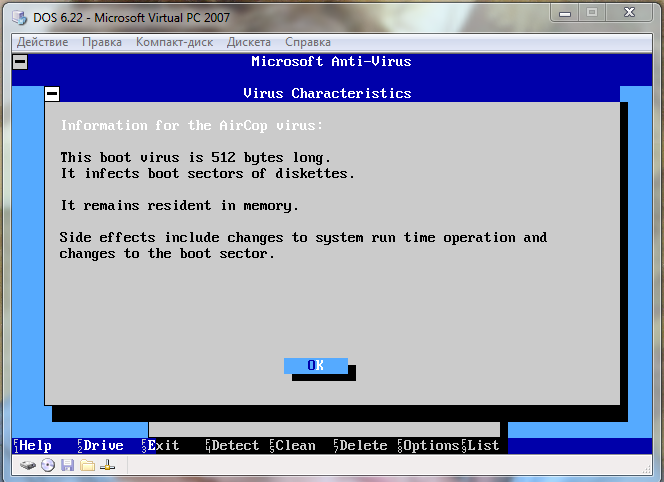Open the Справка menu

click(x=308, y=42)
